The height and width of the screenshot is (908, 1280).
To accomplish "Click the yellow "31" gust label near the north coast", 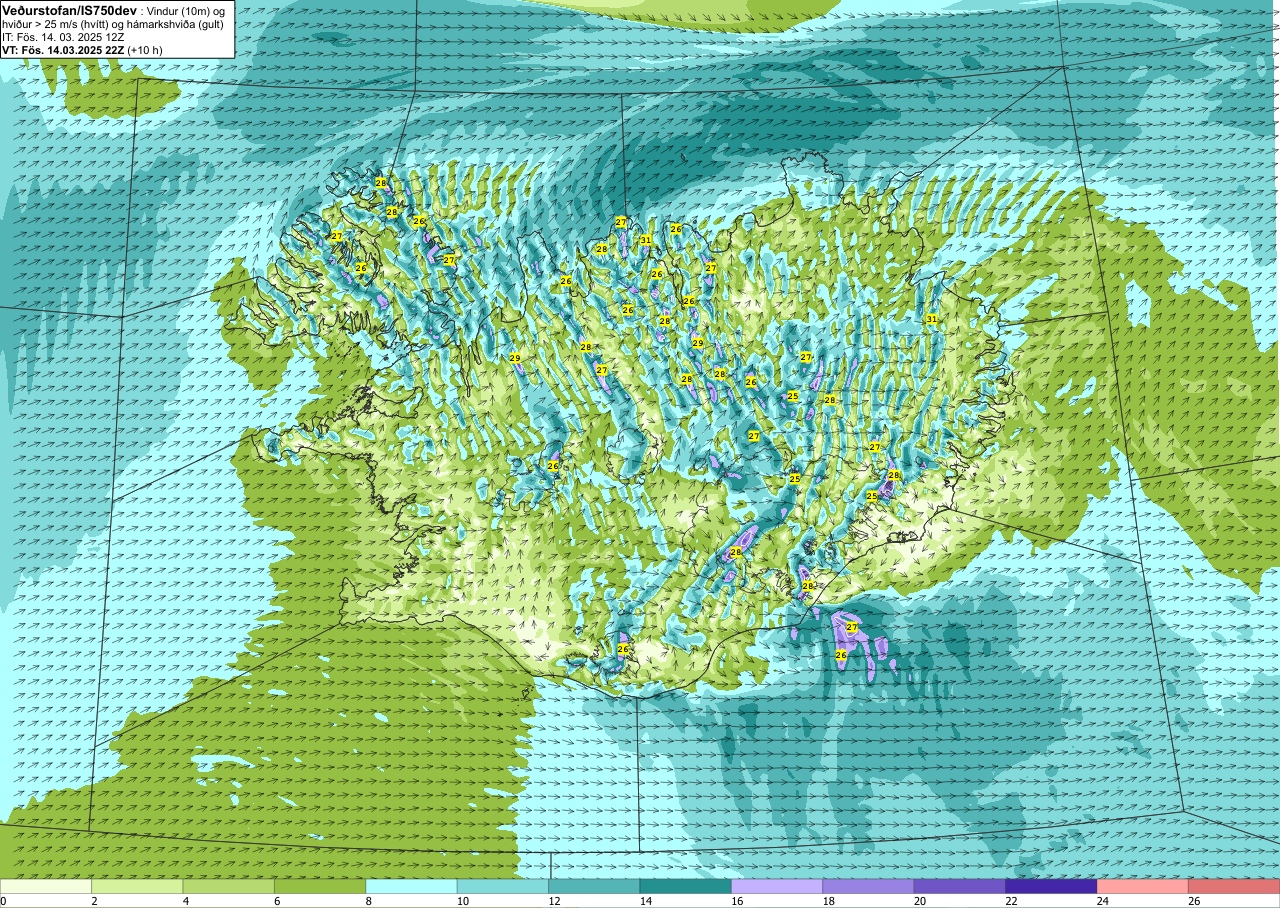I will pos(646,240).
